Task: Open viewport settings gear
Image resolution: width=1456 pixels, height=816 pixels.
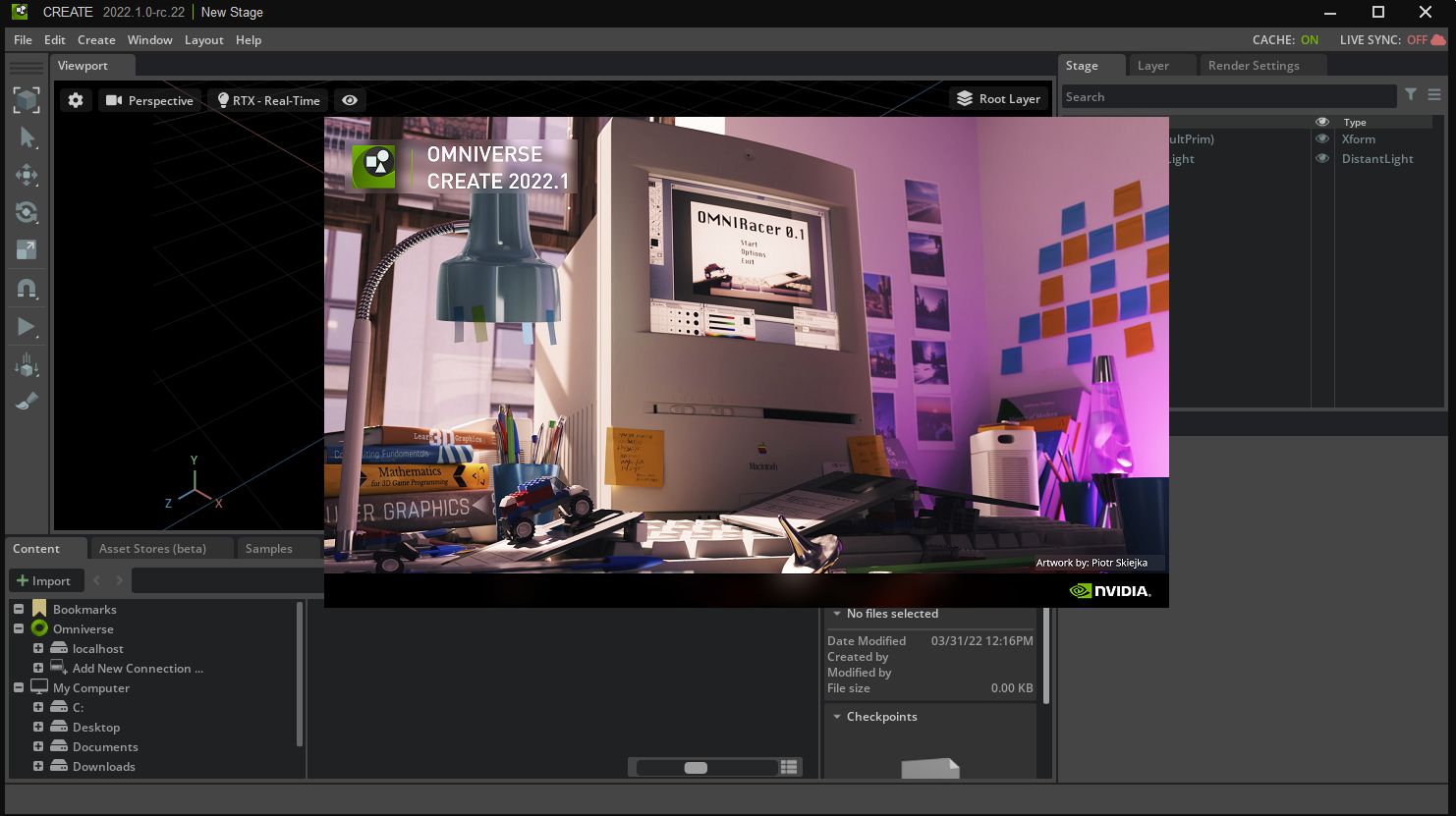Action: (76, 100)
